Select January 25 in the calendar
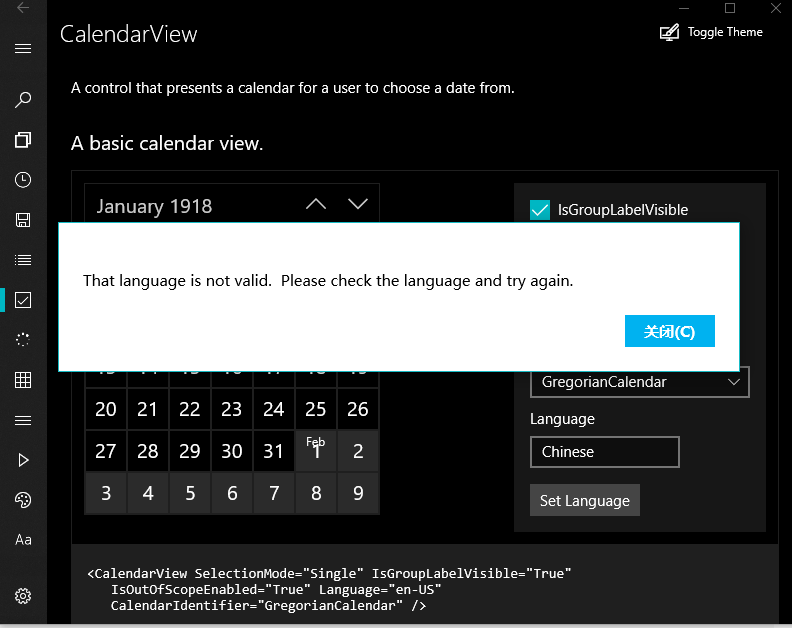792x628 pixels. (x=316, y=409)
